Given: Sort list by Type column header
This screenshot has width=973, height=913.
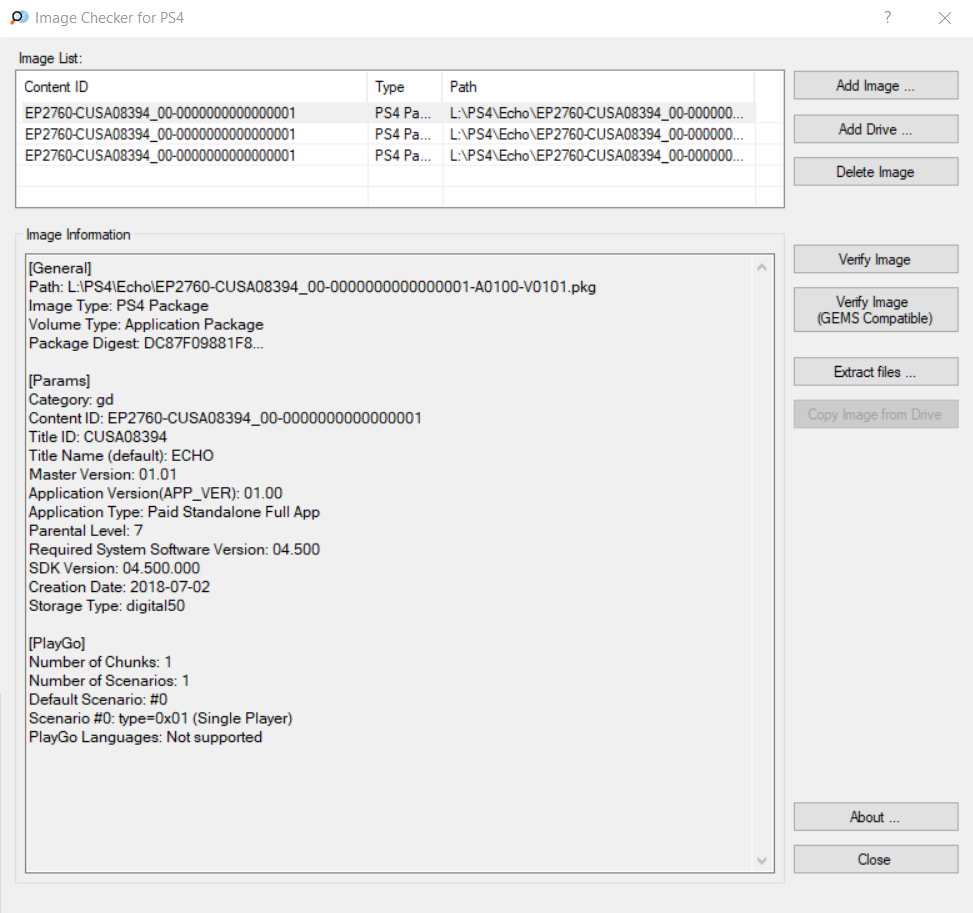Looking at the screenshot, I should (x=405, y=87).
